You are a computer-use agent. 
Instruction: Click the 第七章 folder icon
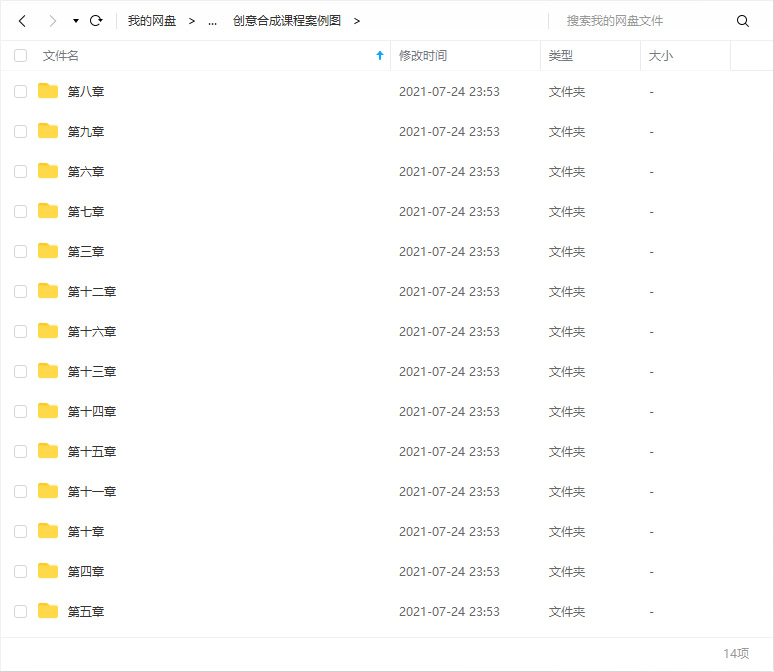48,211
